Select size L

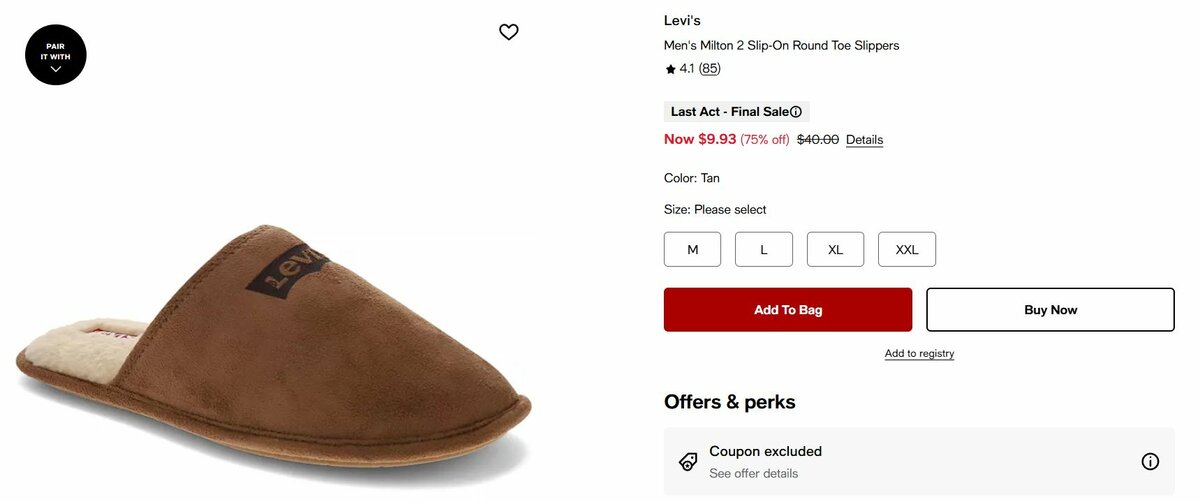point(764,250)
